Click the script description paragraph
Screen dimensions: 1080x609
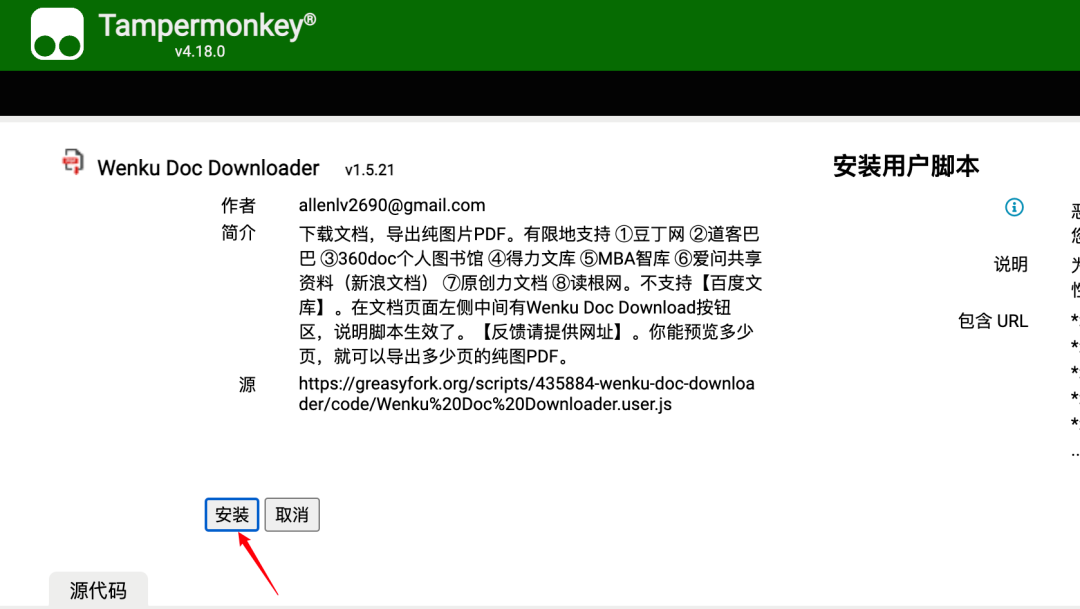coord(530,295)
